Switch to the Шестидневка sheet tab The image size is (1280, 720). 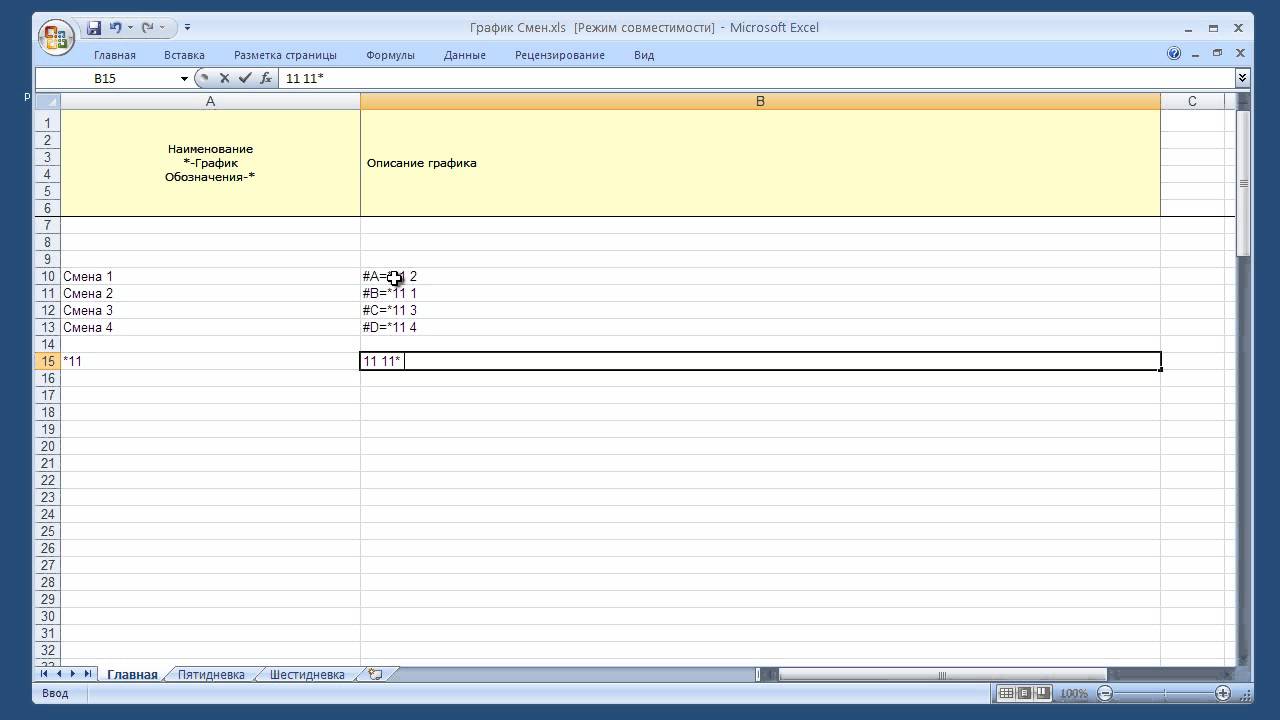click(x=307, y=675)
